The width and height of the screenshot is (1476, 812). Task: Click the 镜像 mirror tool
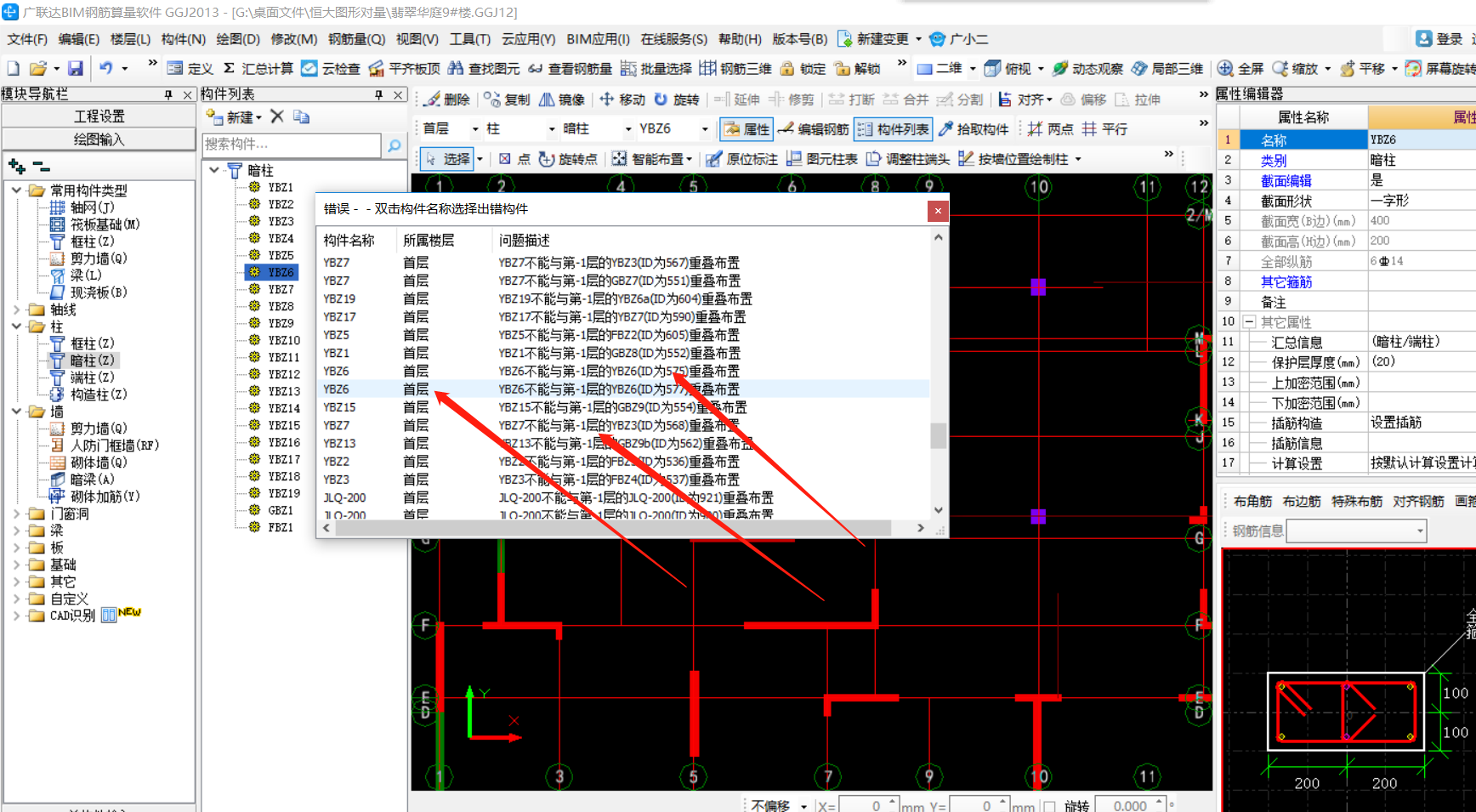point(561,99)
